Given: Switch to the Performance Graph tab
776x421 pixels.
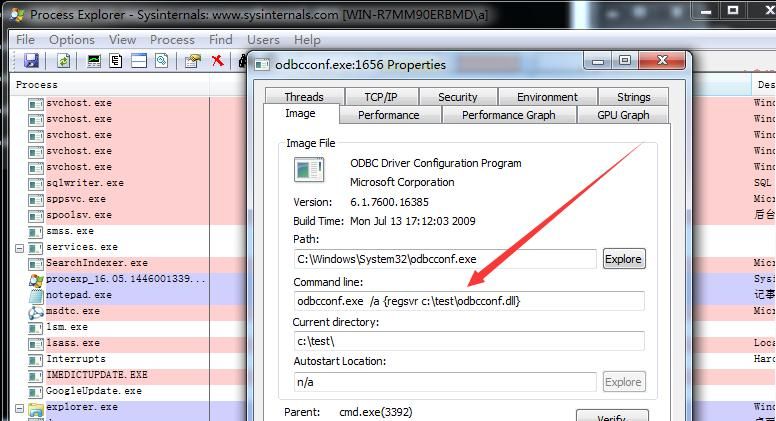Looking at the screenshot, I should (x=509, y=115).
